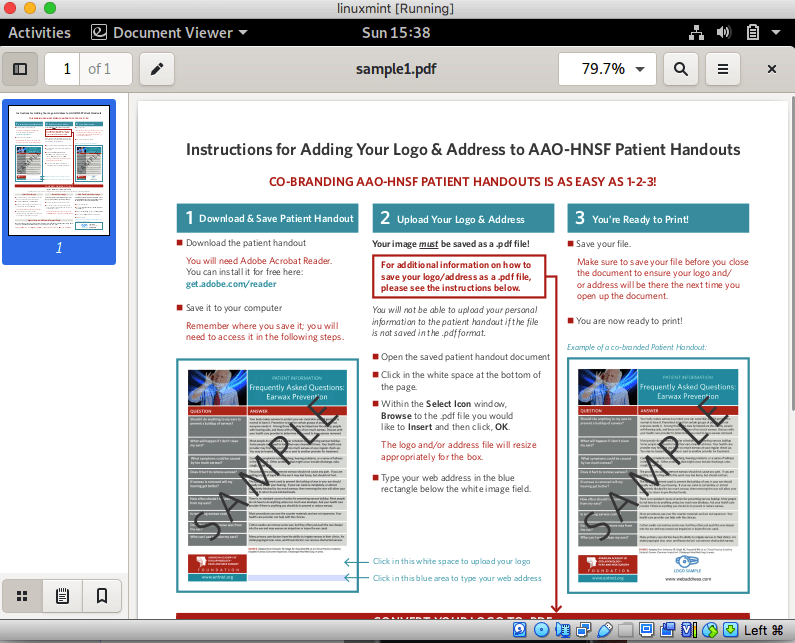Click the VirtualBox shared folders icon

pyautogui.click(x=625, y=630)
